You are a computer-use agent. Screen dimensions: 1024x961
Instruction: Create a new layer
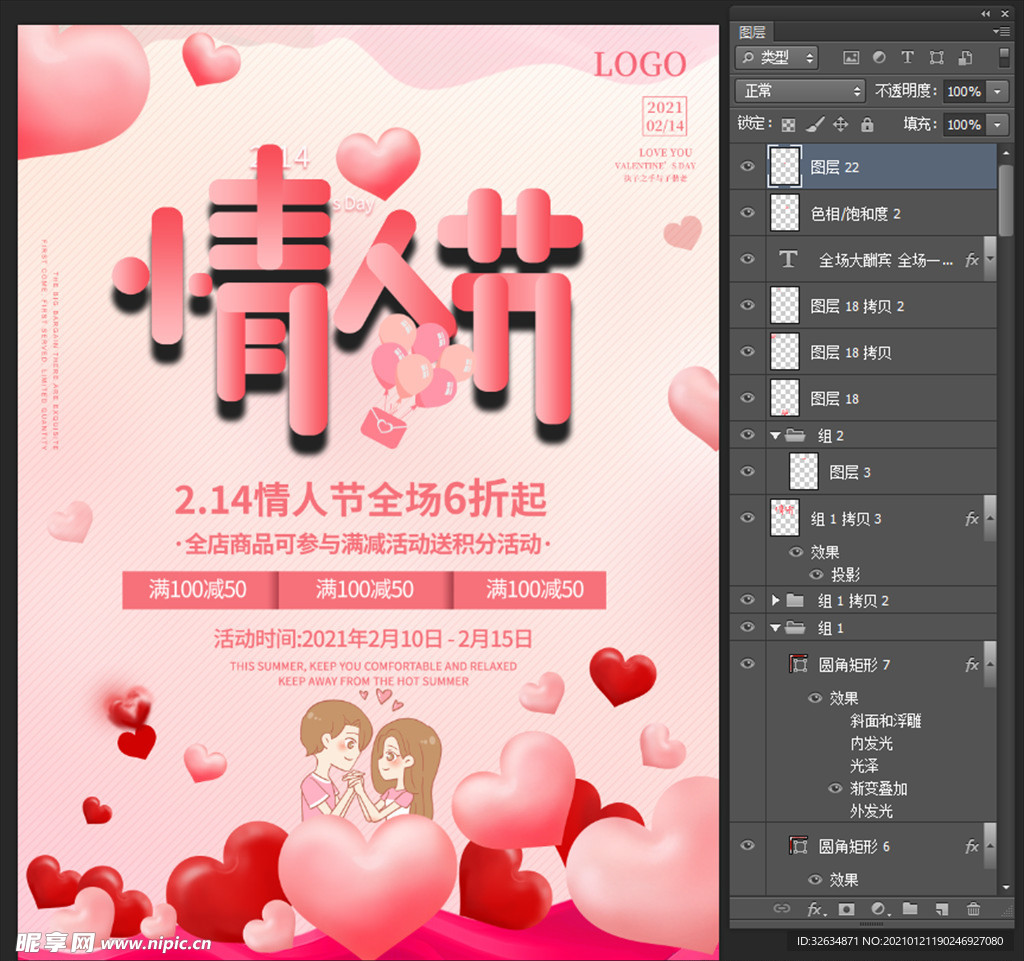pos(941,909)
